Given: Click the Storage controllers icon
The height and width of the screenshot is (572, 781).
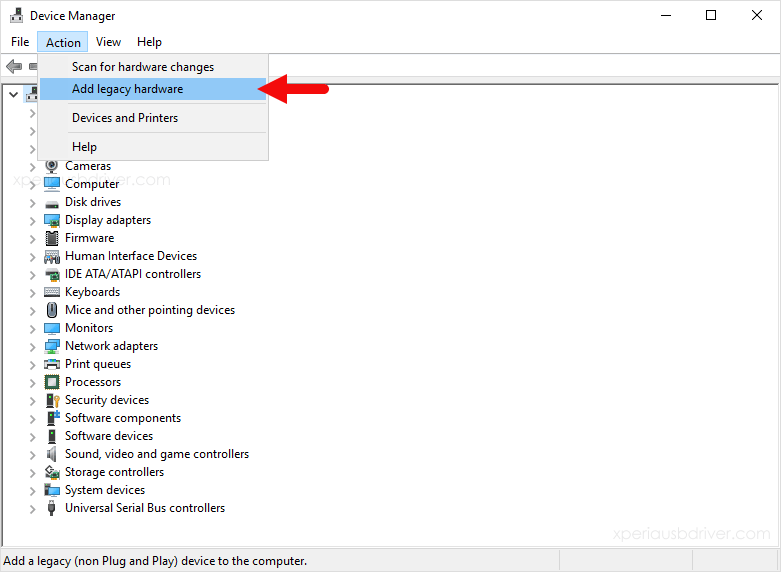Looking at the screenshot, I should 52,472.
